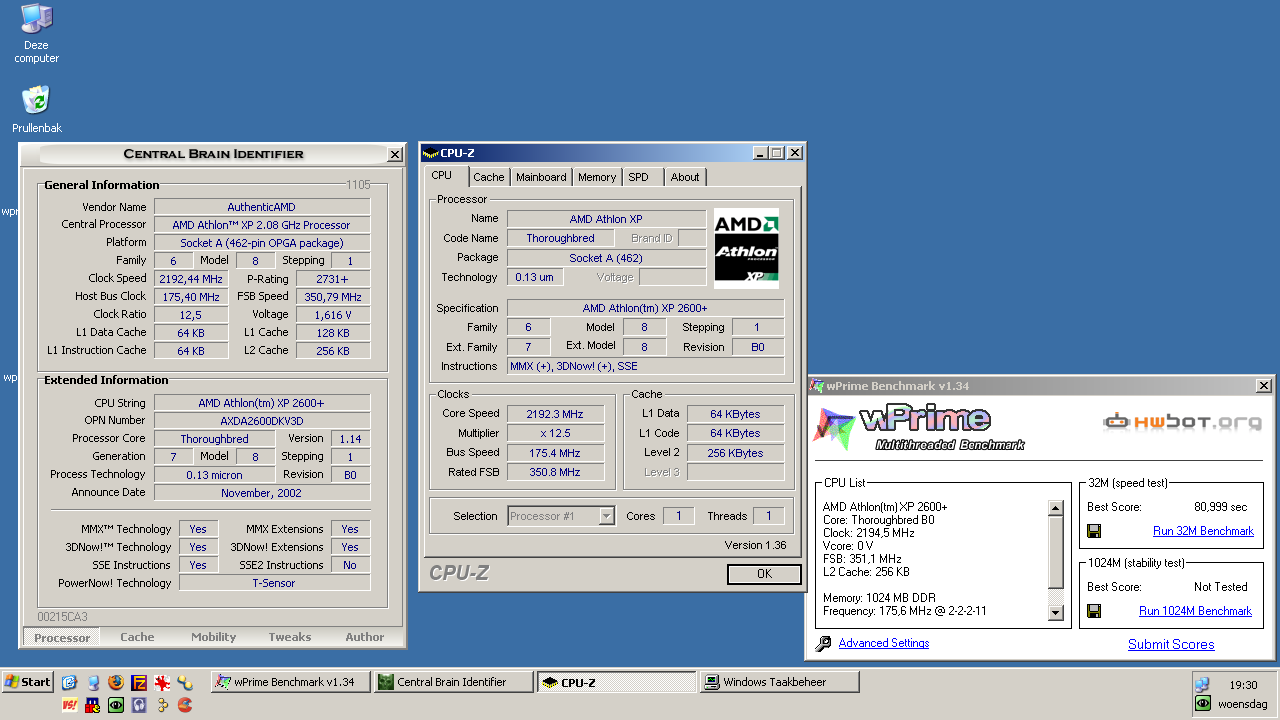Click the red splat quick launch icon
The image size is (1280, 720).
162,682
